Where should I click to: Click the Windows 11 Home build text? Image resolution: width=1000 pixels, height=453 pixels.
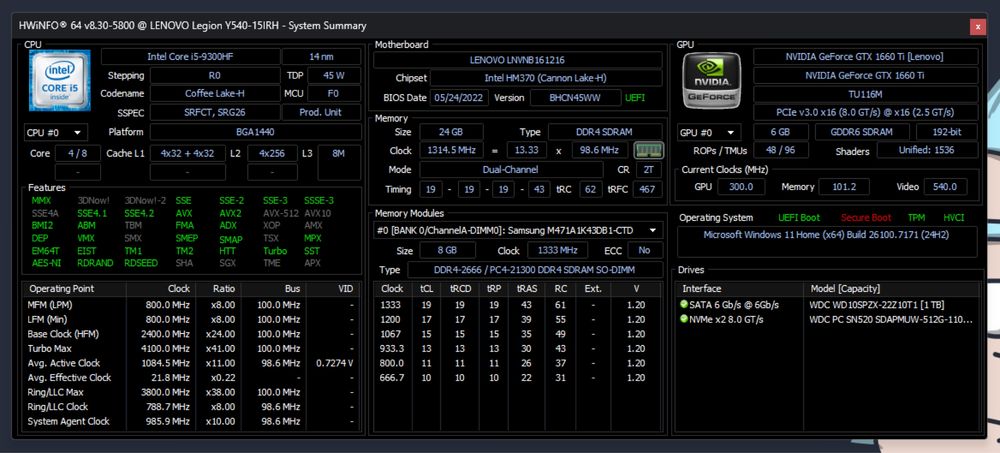826,234
